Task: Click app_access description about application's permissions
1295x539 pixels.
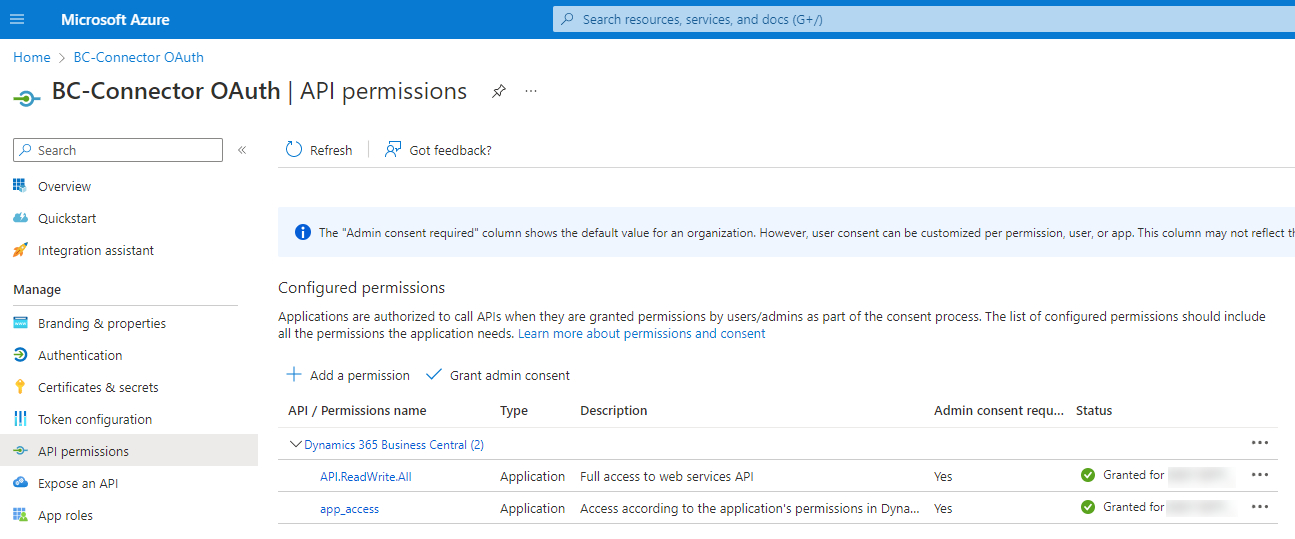Action: pos(750,508)
